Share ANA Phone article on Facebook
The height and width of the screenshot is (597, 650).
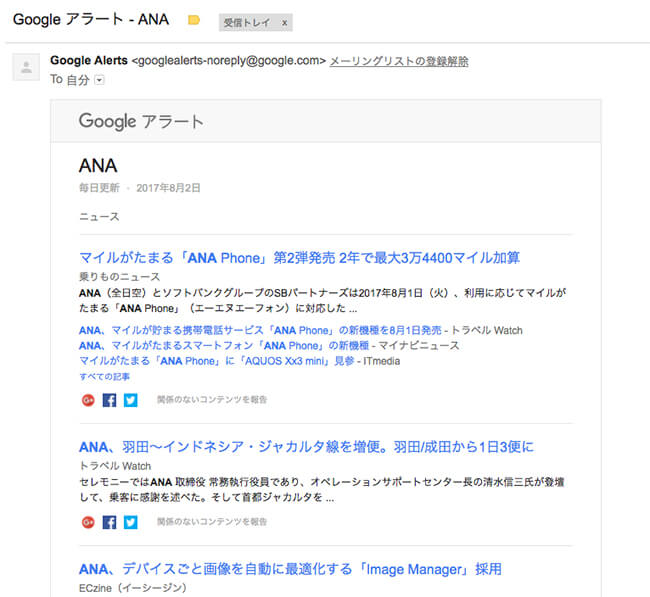(109, 400)
